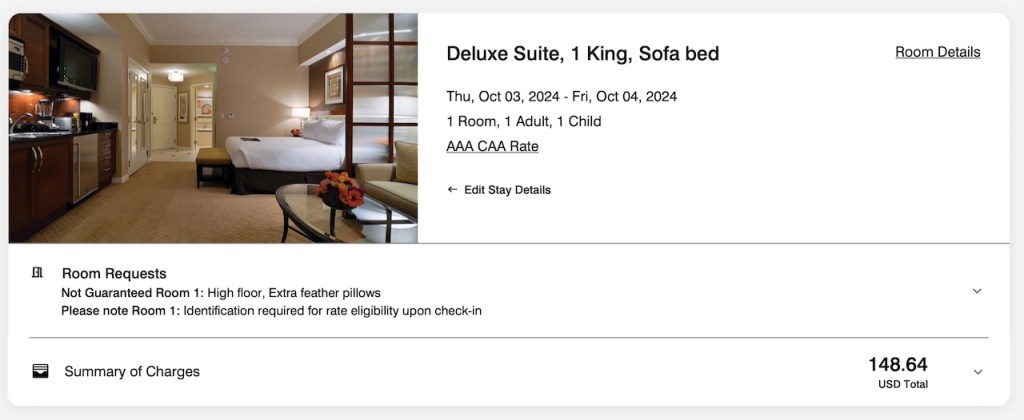The height and width of the screenshot is (420, 1024).
Task: Click the Oct 03 - Oct 04 stay dates
Action: 561,97
